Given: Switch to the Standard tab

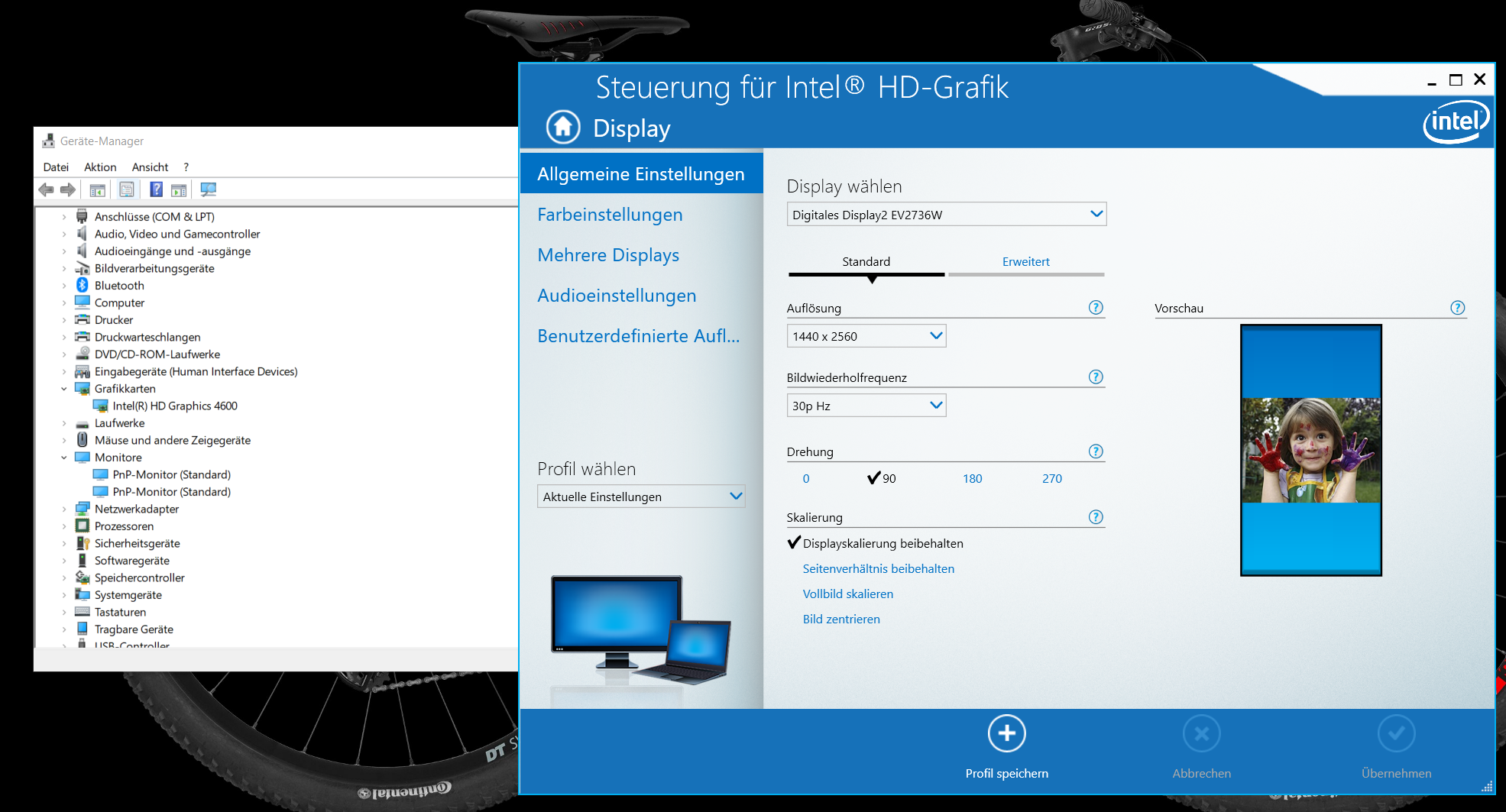Looking at the screenshot, I should pos(866,261).
